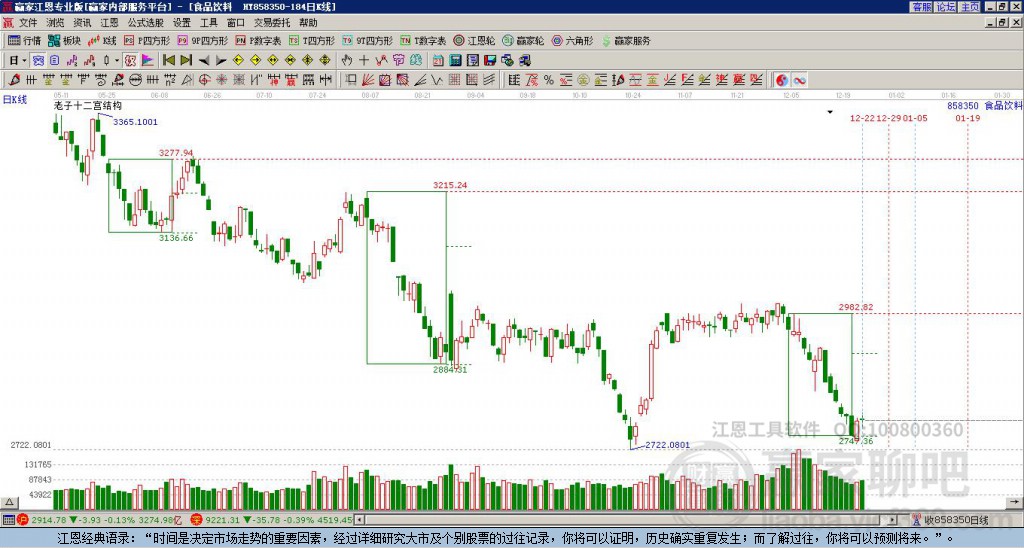The width and height of the screenshot is (1024, 548).
Task: Open the 9P四方形 tool
Action: (x=202, y=40)
